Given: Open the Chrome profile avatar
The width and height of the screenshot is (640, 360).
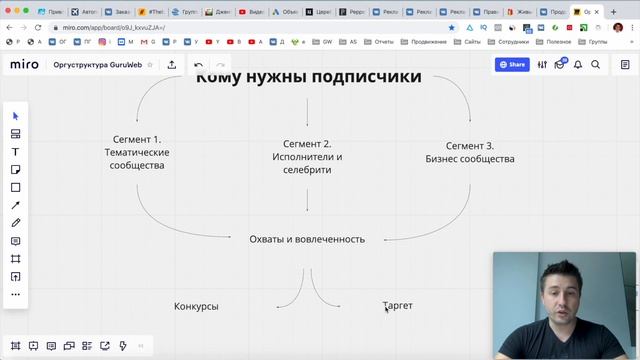Looking at the screenshot, I should pos(618,27).
